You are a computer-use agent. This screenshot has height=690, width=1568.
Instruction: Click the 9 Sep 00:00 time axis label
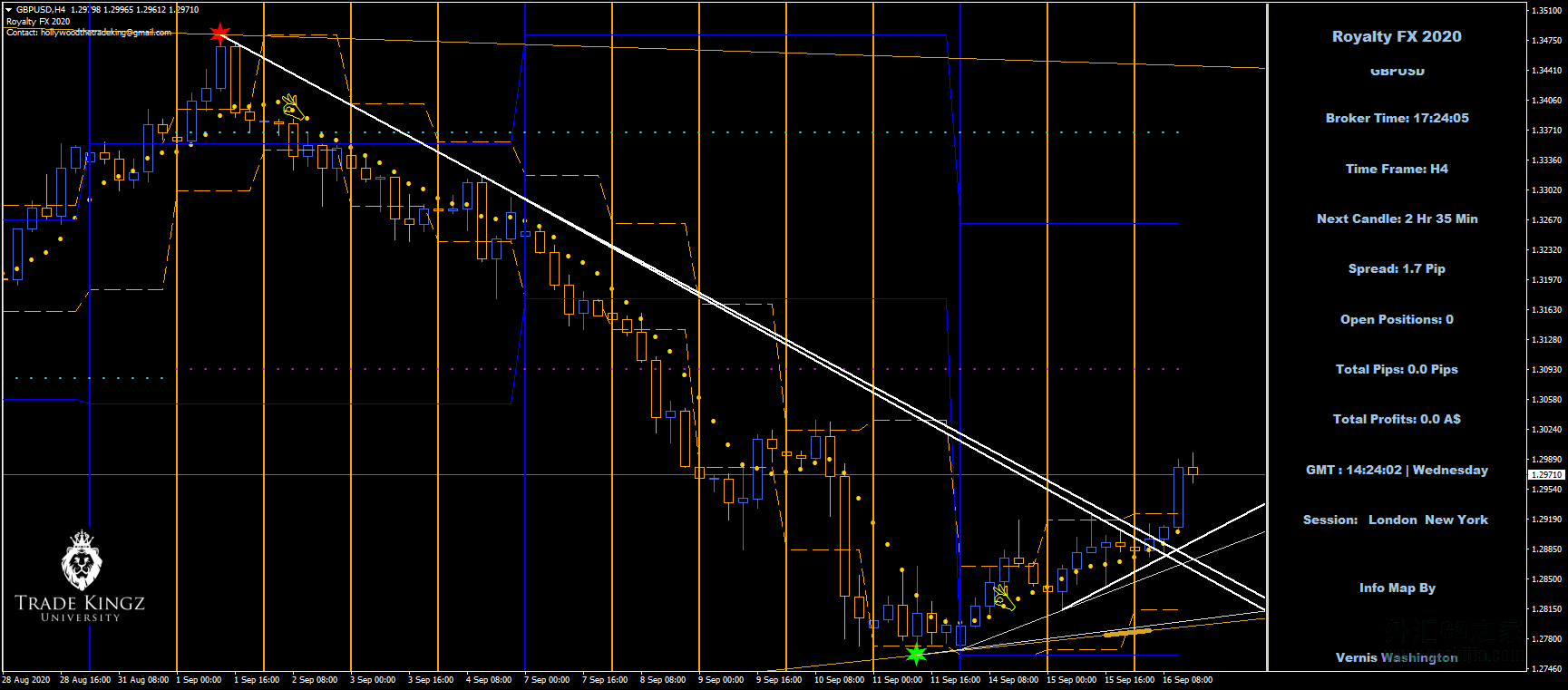[721, 680]
